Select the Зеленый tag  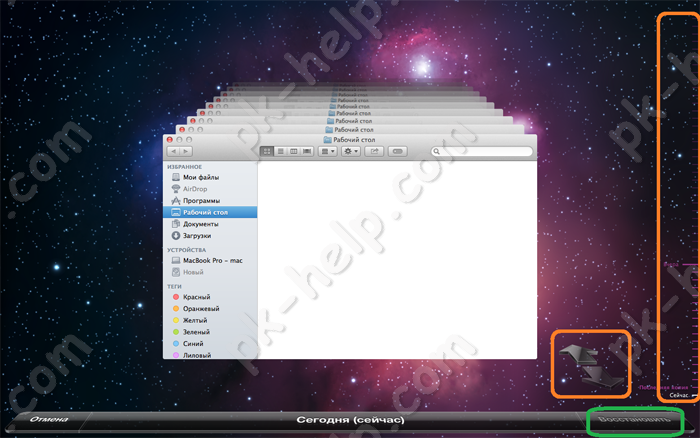(x=210, y=332)
